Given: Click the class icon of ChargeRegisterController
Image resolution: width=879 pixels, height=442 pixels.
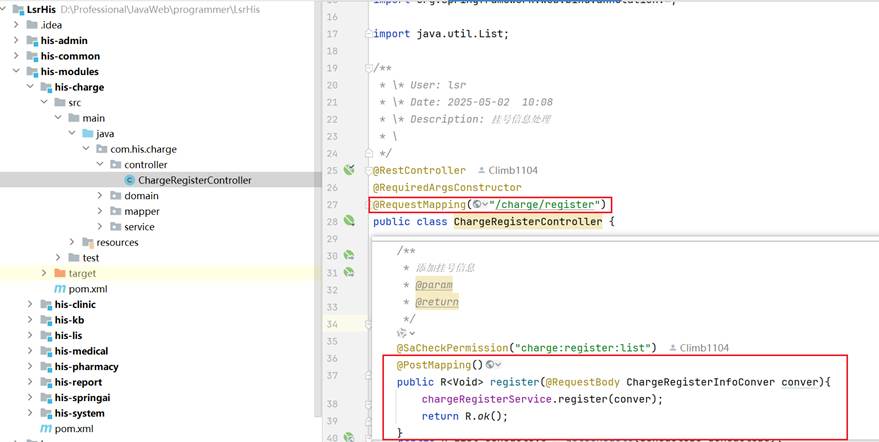Looking at the screenshot, I should [x=129, y=180].
